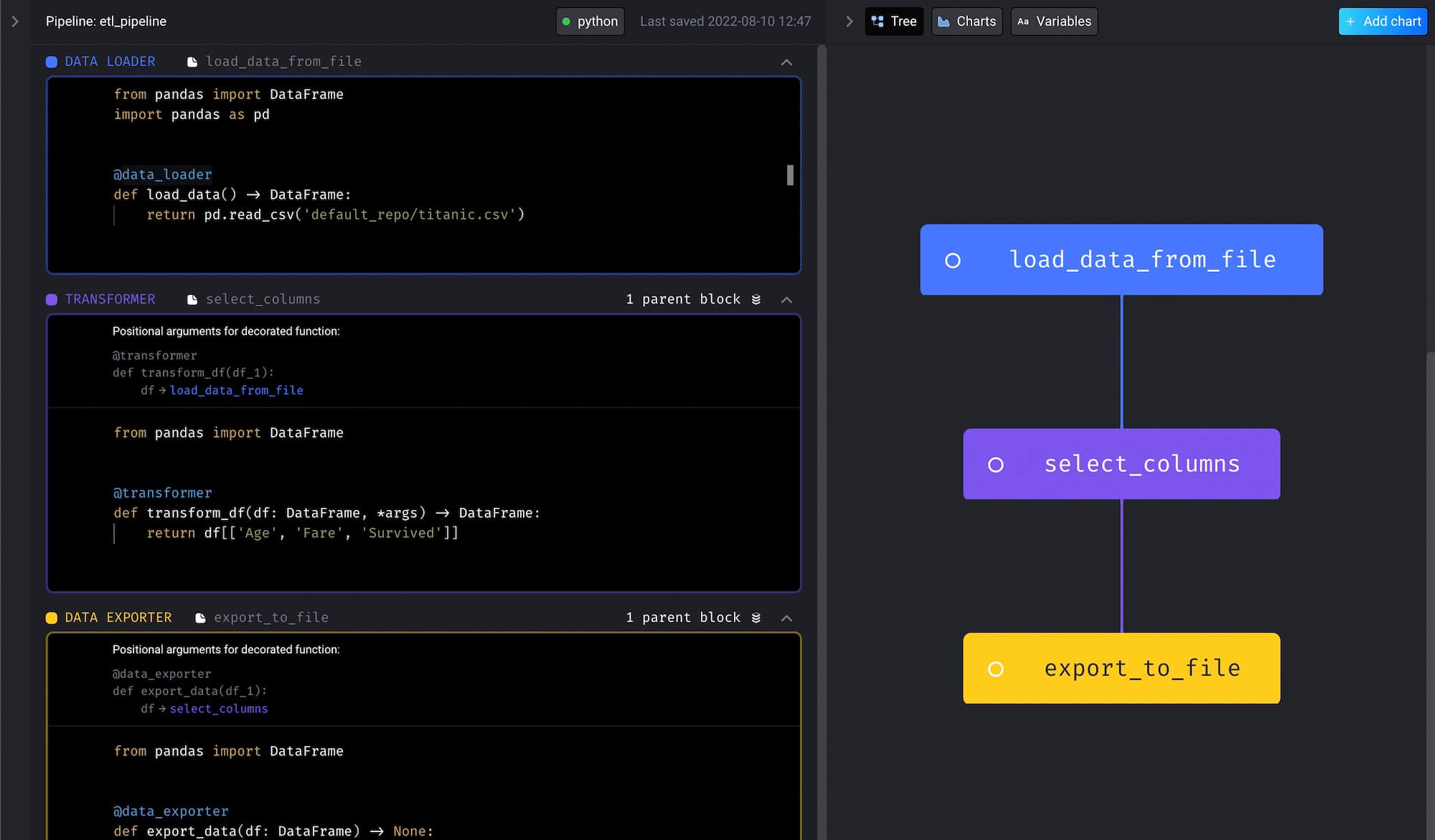Collapse the Transformer block
Screen dimensions: 1435x840
[x=786, y=300]
